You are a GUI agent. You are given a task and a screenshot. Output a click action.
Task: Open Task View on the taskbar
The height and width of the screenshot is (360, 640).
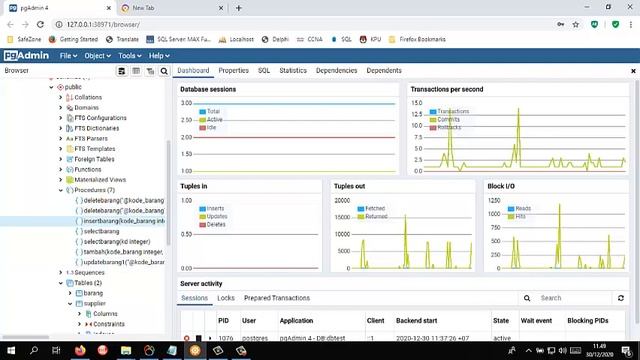click(56, 350)
